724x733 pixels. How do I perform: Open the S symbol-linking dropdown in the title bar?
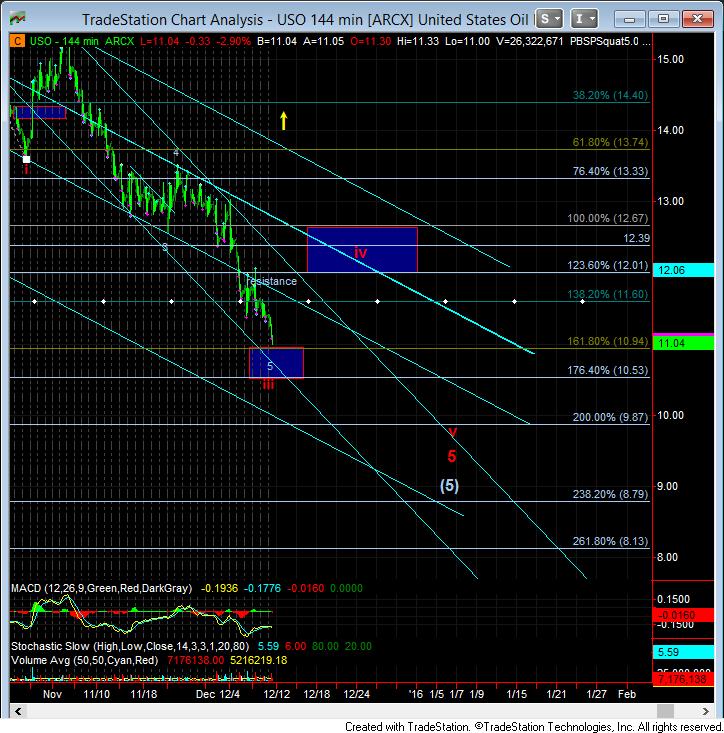pos(549,19)
